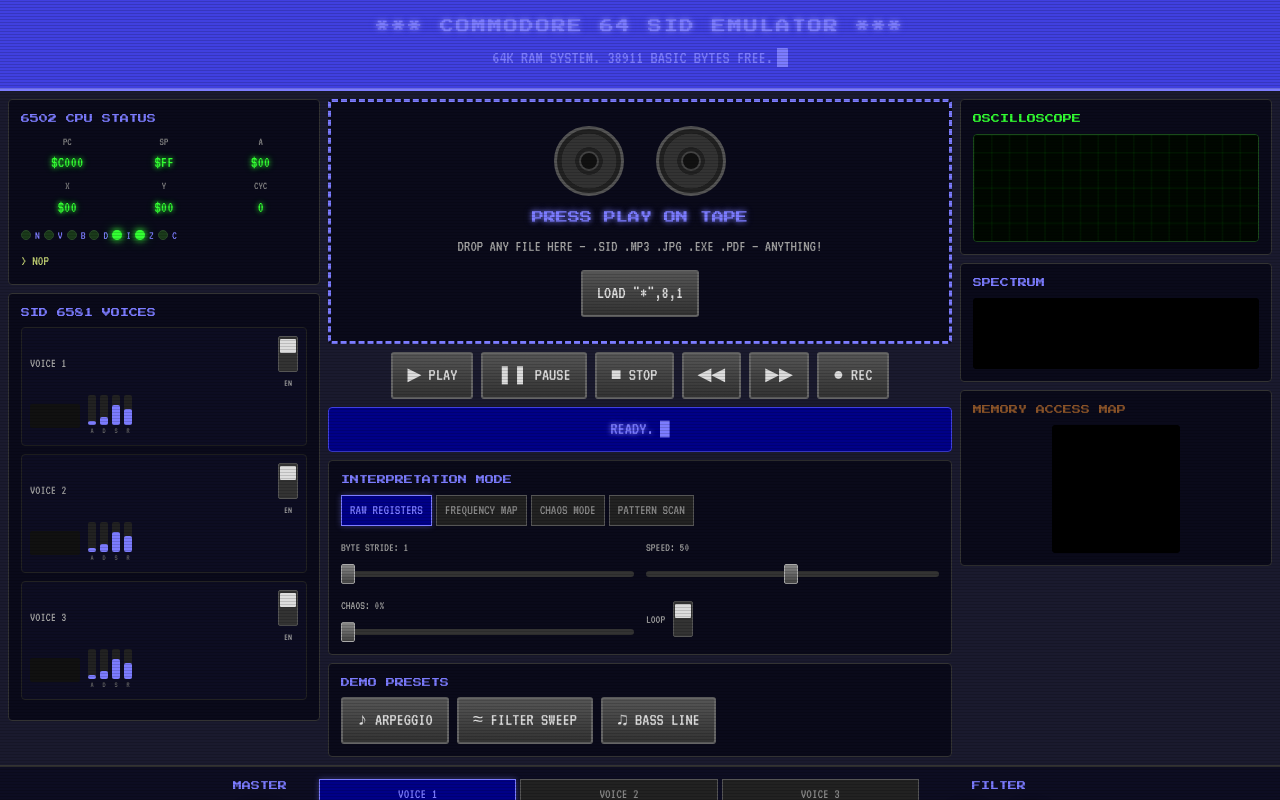Image resolution: width=1280 pixels, height=800 pixels.
Task: Toggle the EN switch for Voice 1
Action: tap(287, 353)
